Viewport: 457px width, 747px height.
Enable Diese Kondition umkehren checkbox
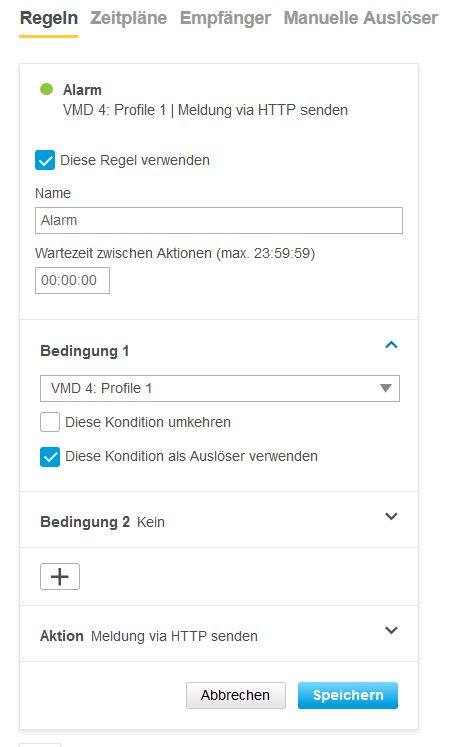pyautogui.click(x=50, y=422)
